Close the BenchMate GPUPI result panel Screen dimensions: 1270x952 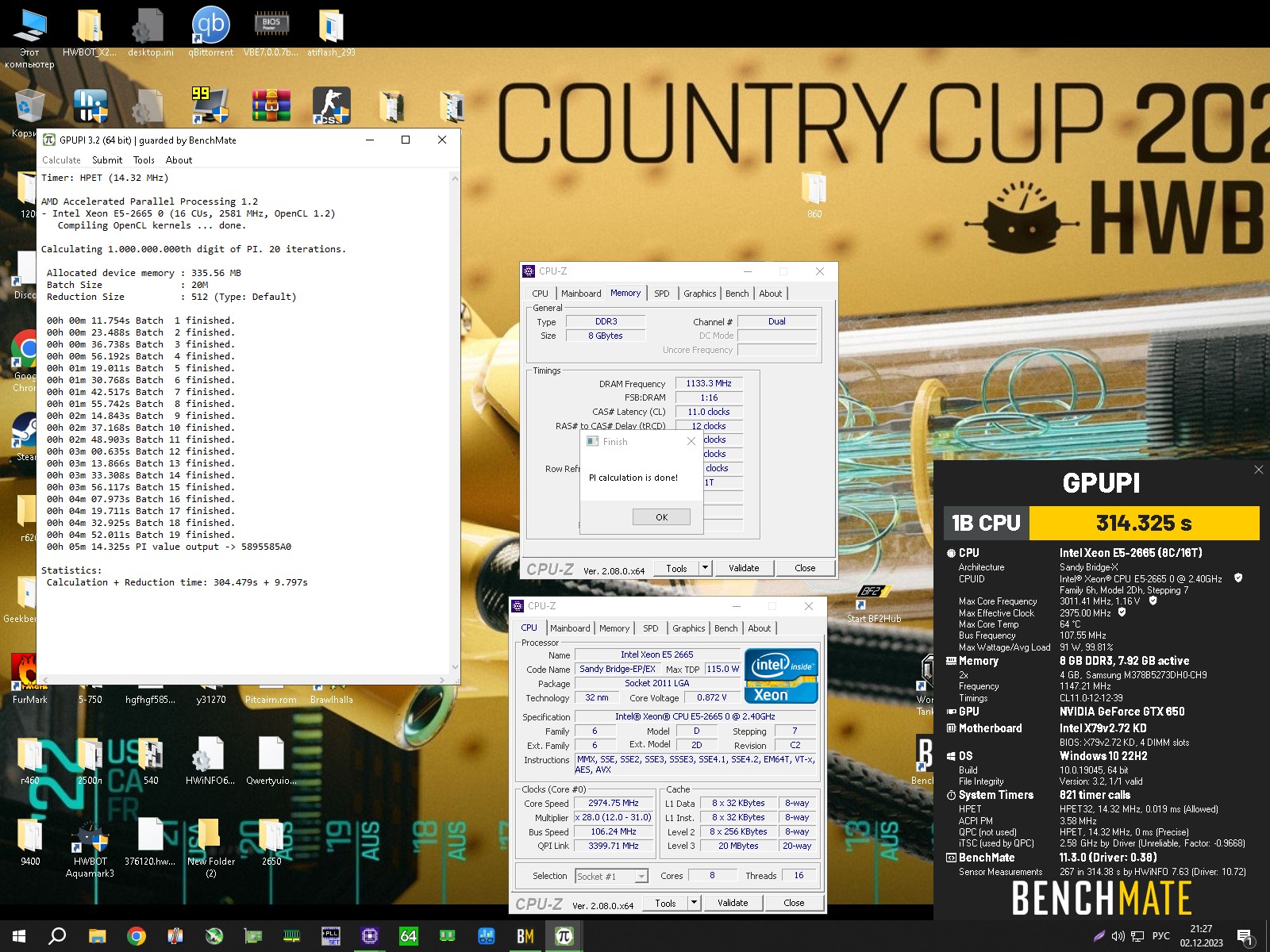coord(1258,470)
